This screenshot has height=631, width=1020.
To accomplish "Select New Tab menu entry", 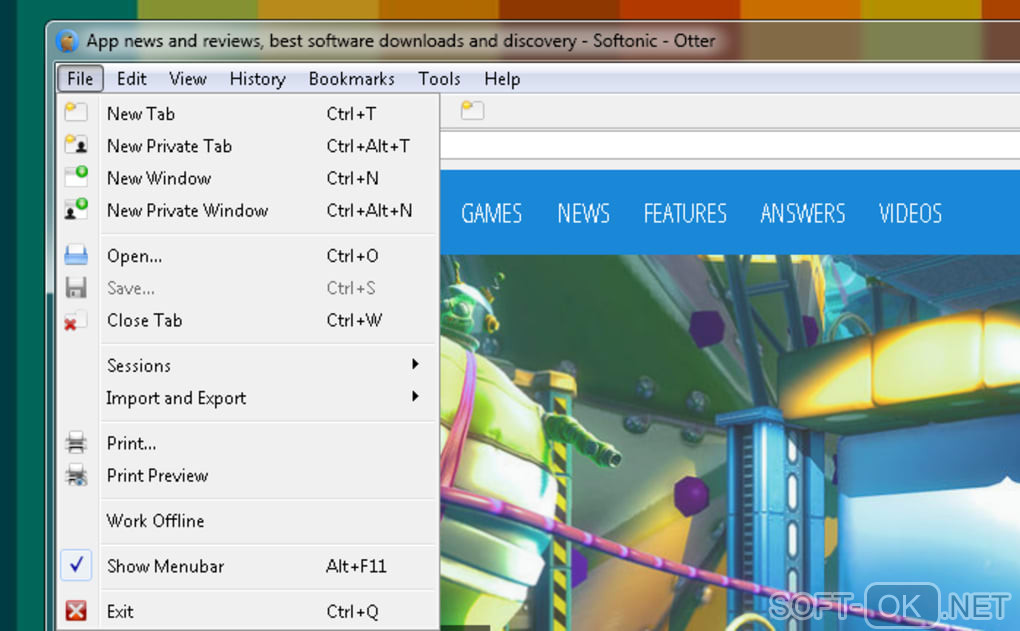I will [248, 113].
